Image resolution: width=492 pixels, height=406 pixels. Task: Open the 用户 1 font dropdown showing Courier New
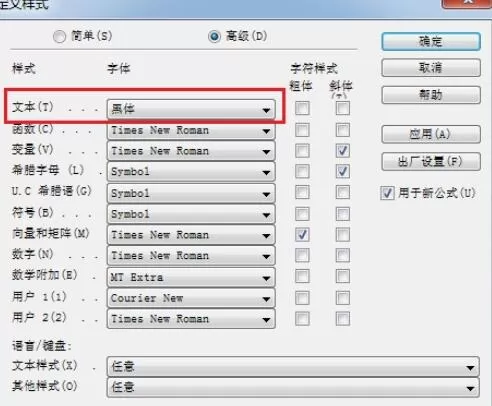tap(191, 298)
